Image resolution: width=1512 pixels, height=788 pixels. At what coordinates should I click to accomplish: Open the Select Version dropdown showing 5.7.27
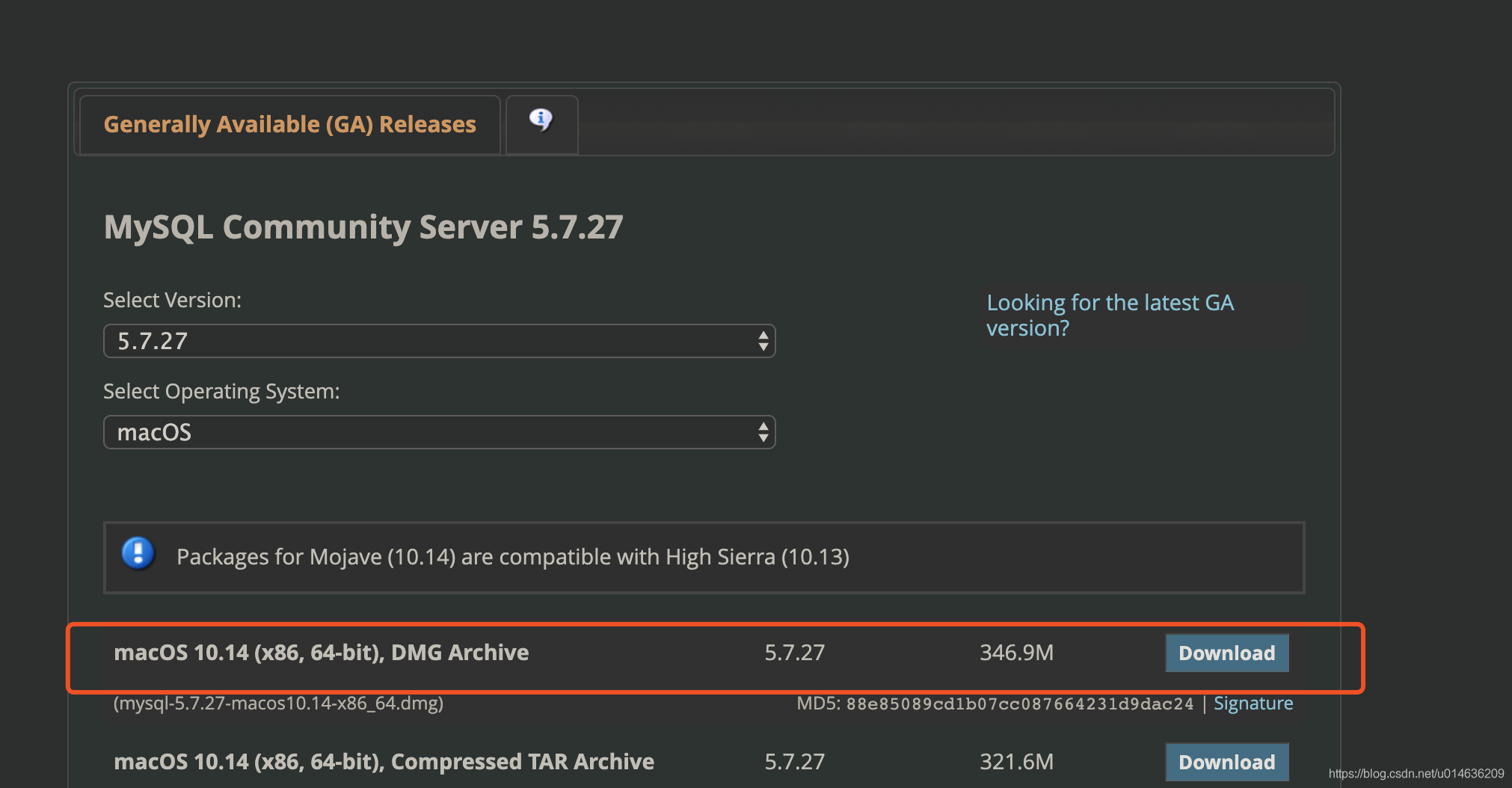[x=439, y=341]
